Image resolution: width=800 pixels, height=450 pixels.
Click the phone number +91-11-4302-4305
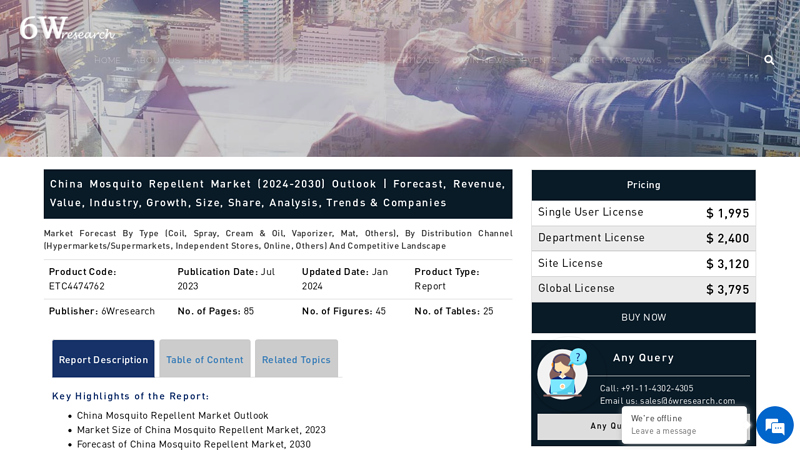pos(657,388)
